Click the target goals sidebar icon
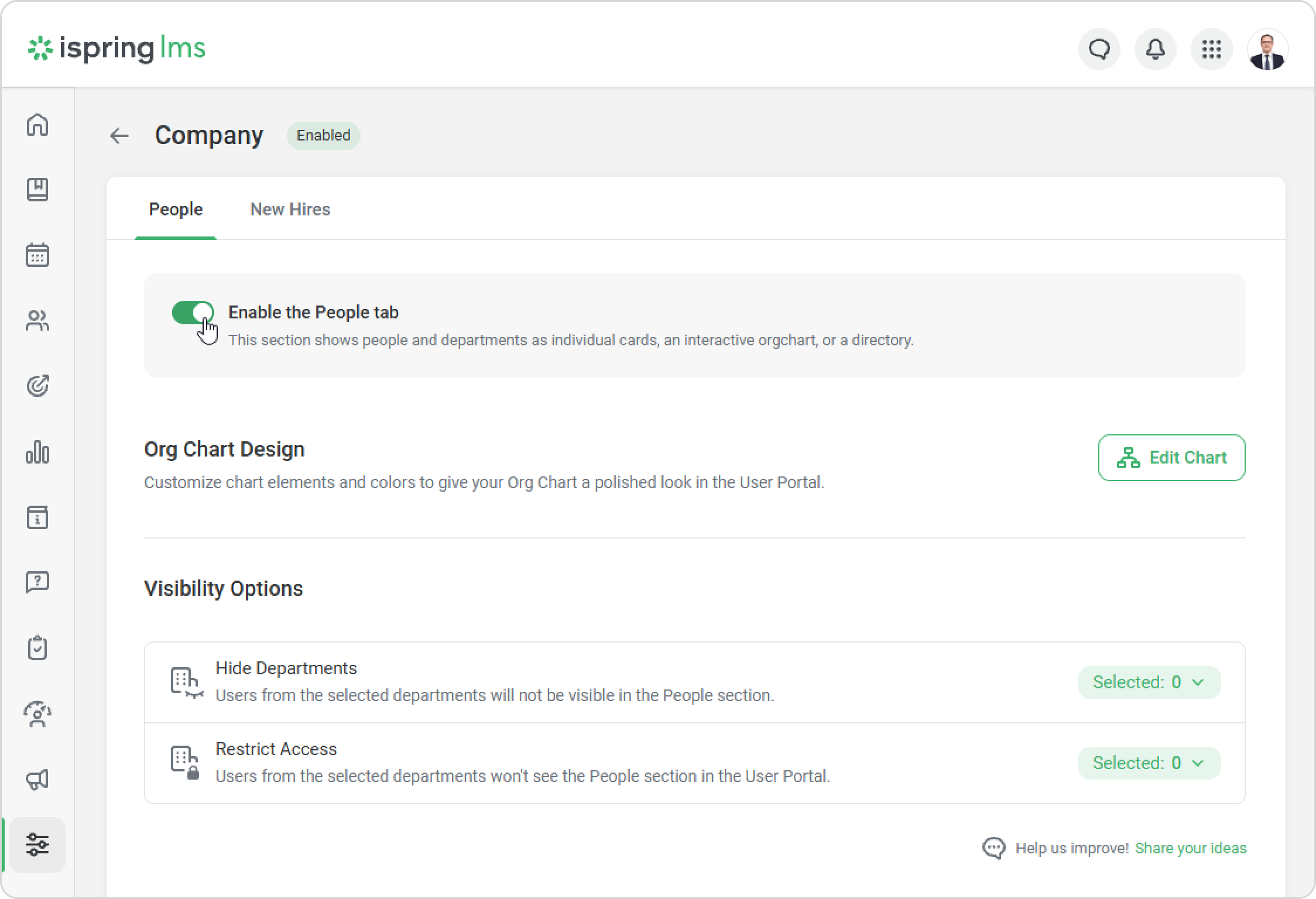Viewport: 1316px width, 899px height. (x=37, y=386)
